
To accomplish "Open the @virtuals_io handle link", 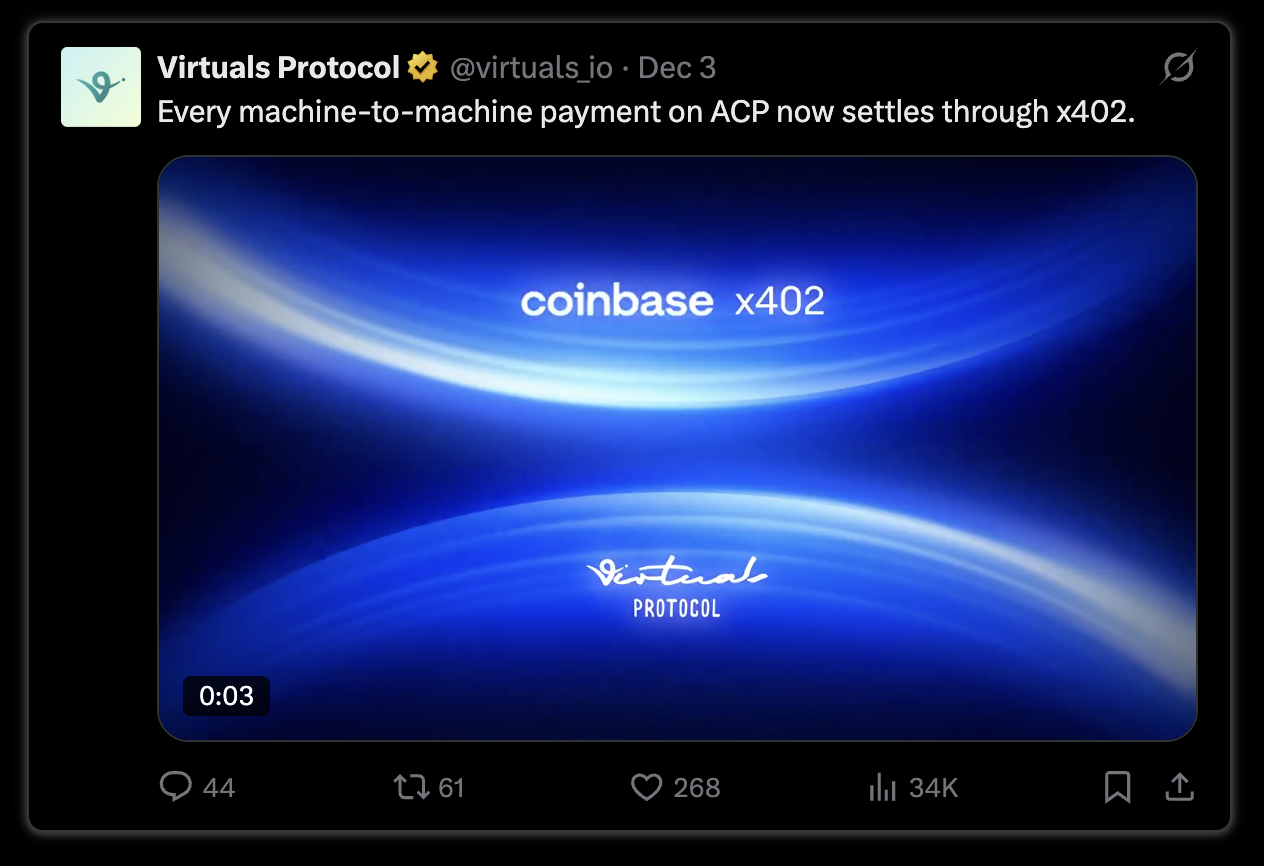I will pos(531,68).
